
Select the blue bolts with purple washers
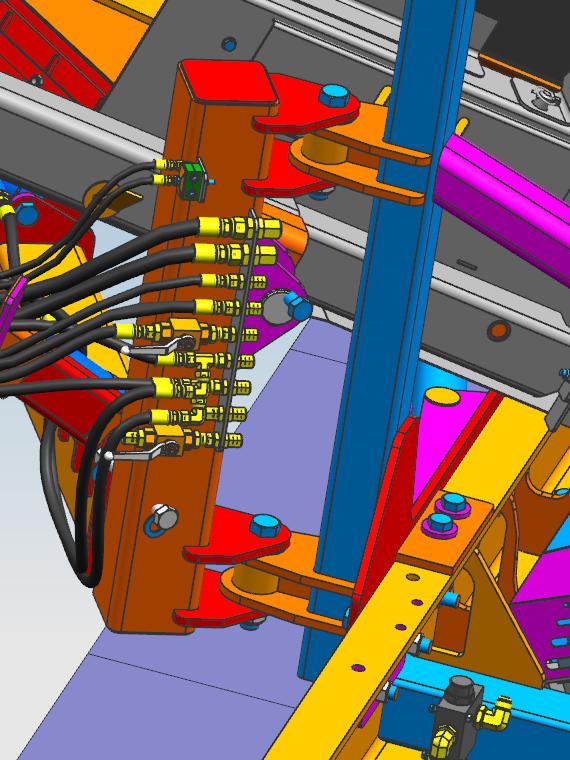447,513
